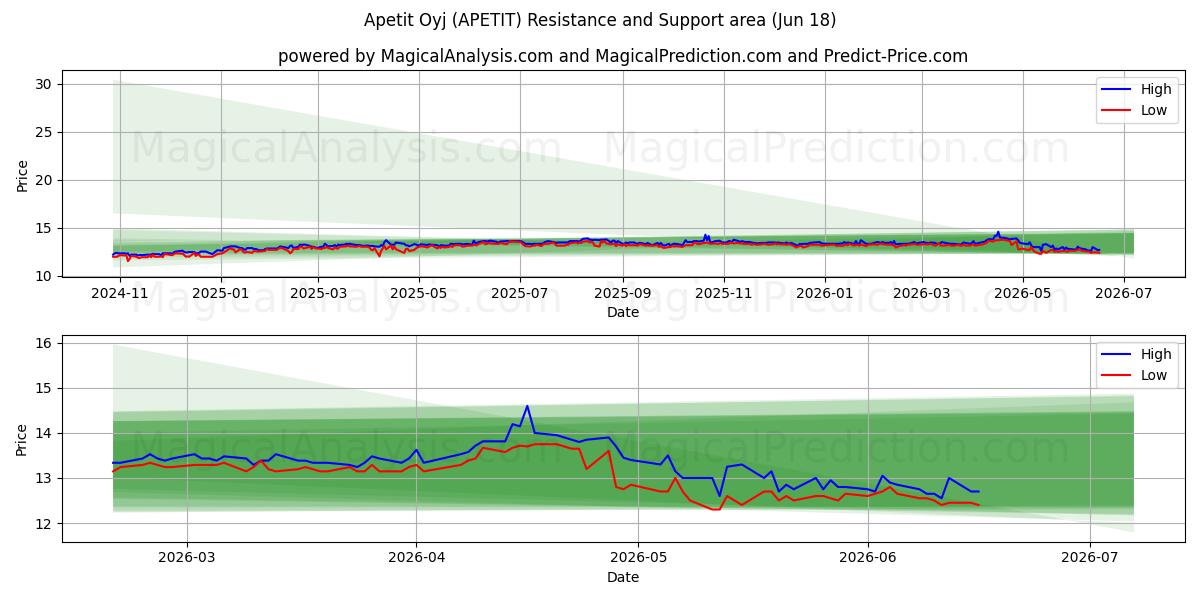The height and width of the screenshot is (600, 1200).
Task: Click the '10' y-axis label in top chart
Action: pos(44,276)
